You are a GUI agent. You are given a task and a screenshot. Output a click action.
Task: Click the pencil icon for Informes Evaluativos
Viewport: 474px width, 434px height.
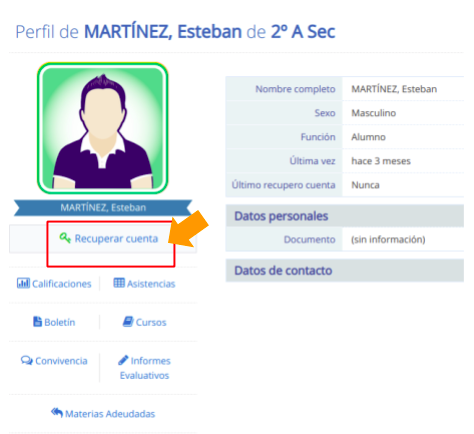point(123,360)
